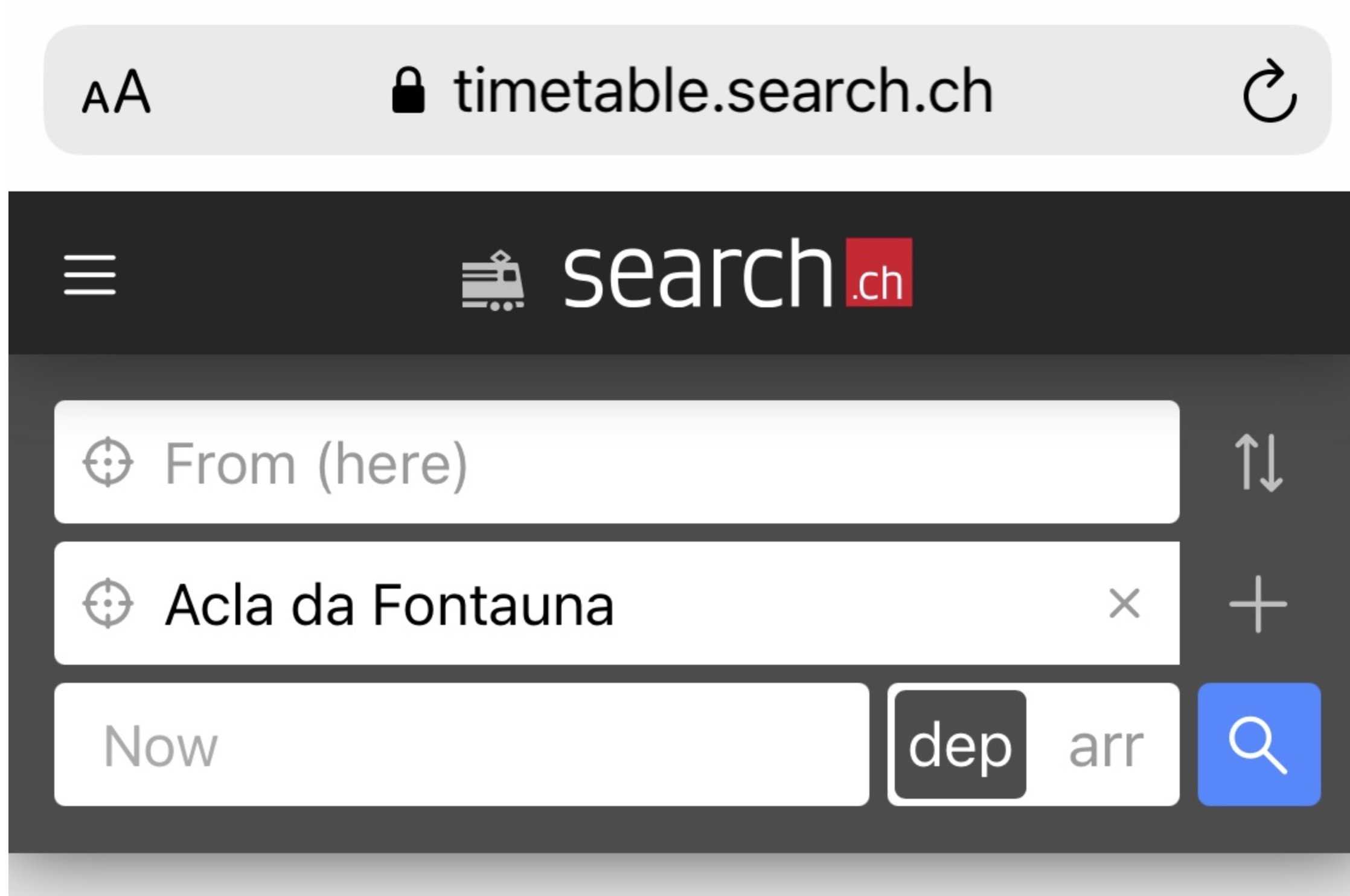Add a via stop with plus icon

(1258, 604)
